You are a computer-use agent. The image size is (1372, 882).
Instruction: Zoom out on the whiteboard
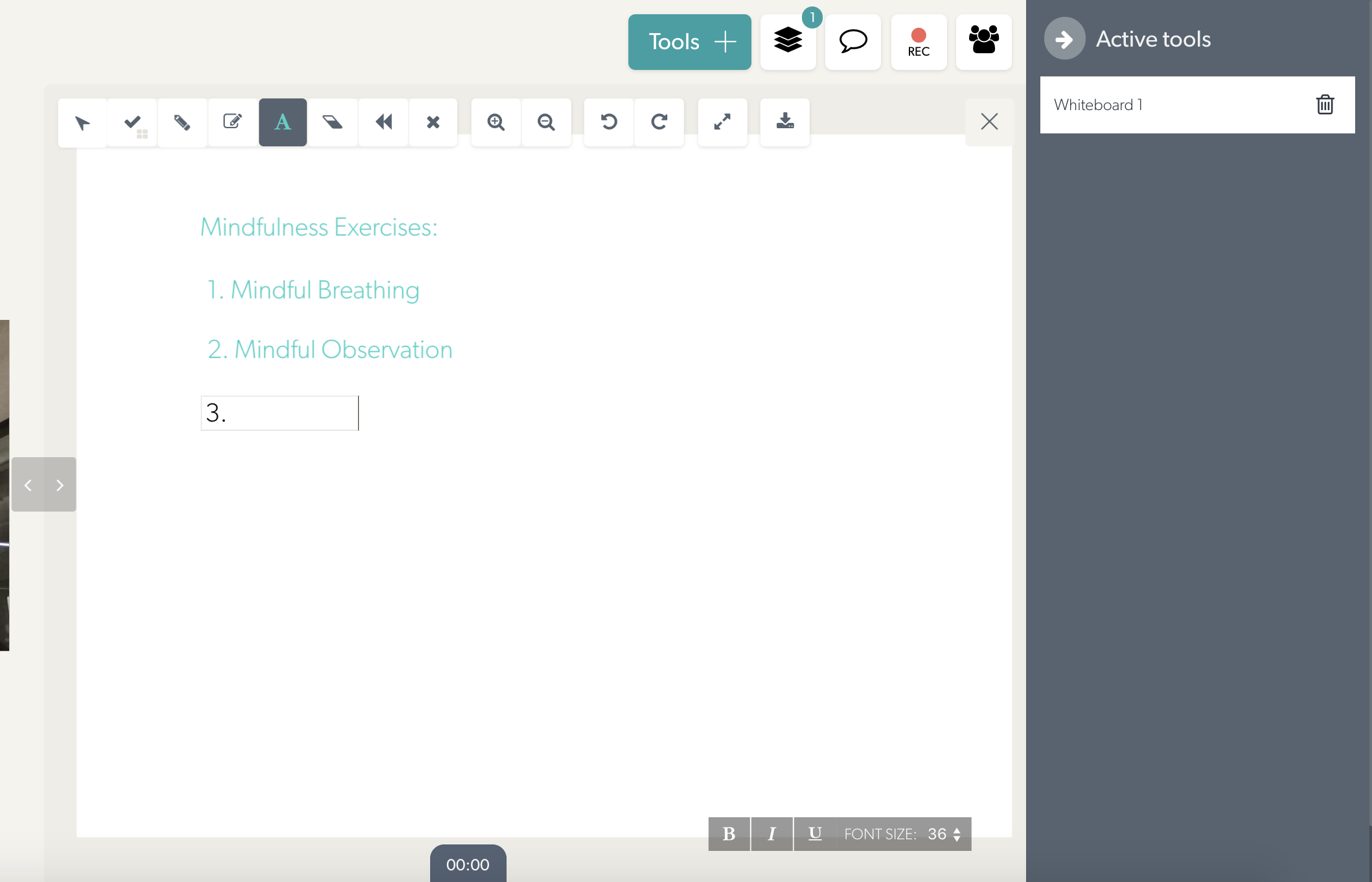(547, 122)
